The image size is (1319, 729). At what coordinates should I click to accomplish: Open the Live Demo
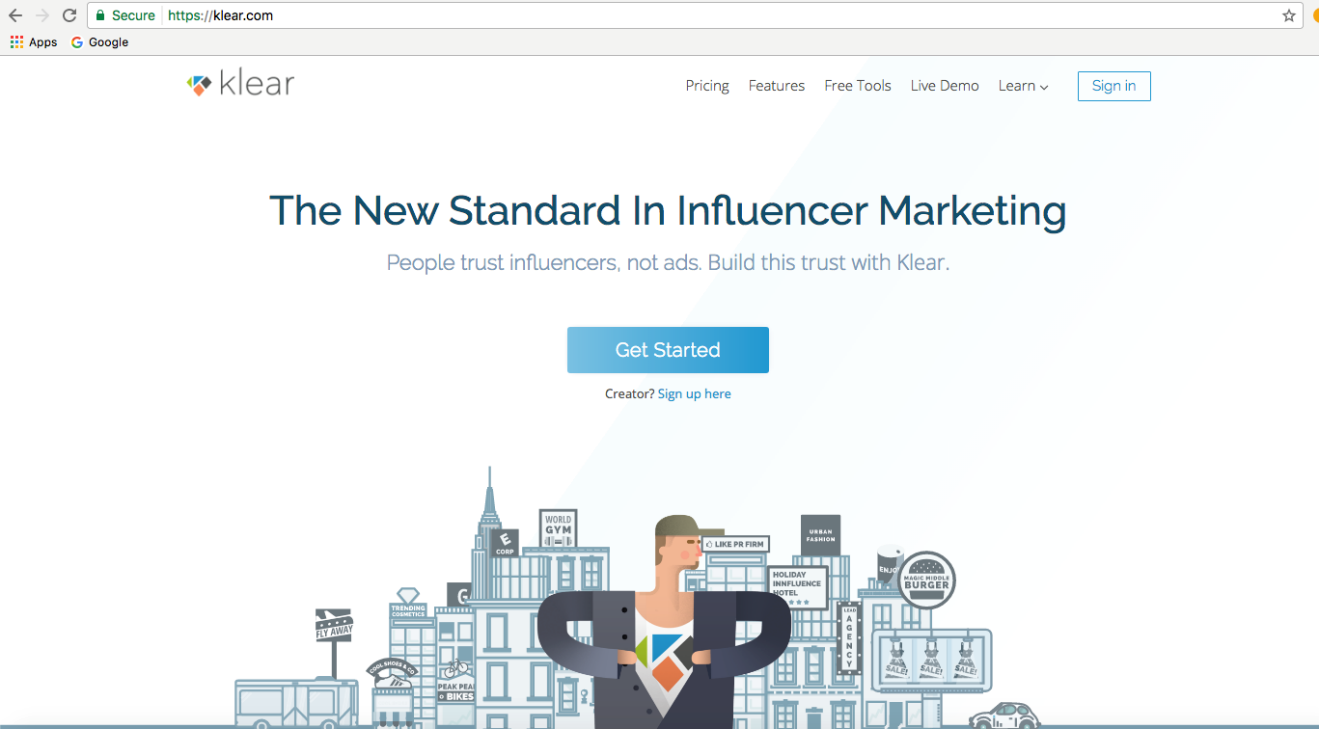944,86
